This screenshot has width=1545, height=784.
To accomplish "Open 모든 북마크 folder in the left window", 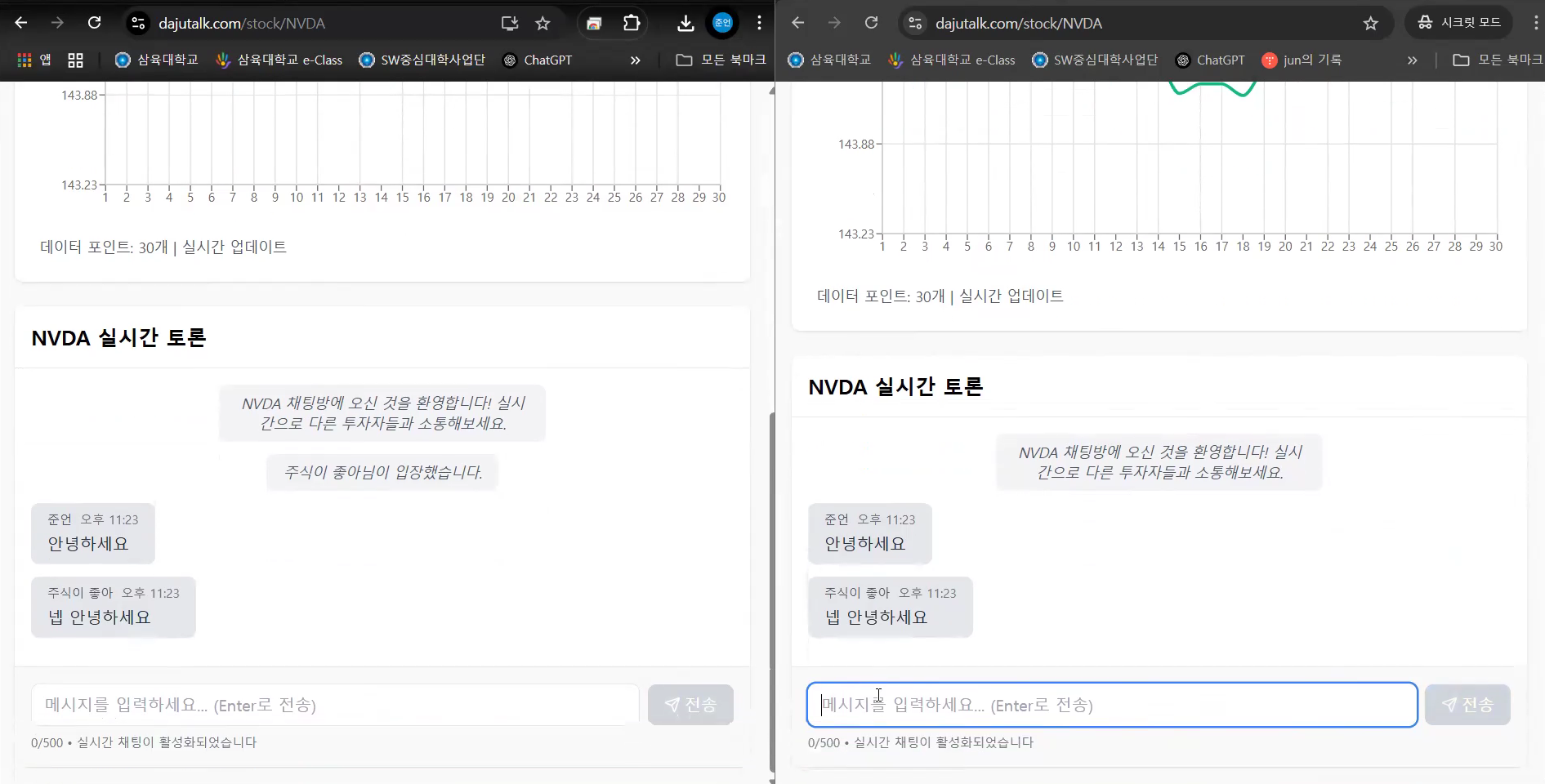I will click(721, 60).
